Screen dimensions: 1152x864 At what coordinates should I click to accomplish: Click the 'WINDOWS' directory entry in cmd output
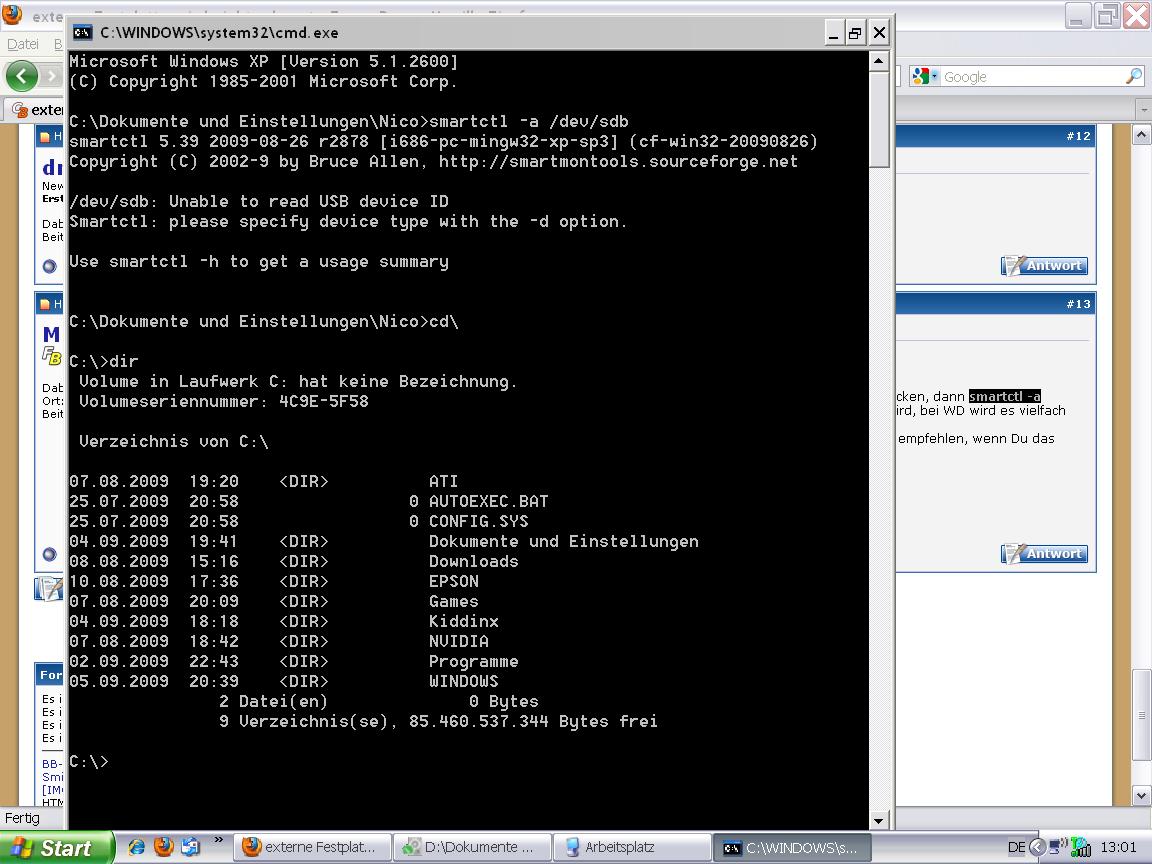point(464,681)
